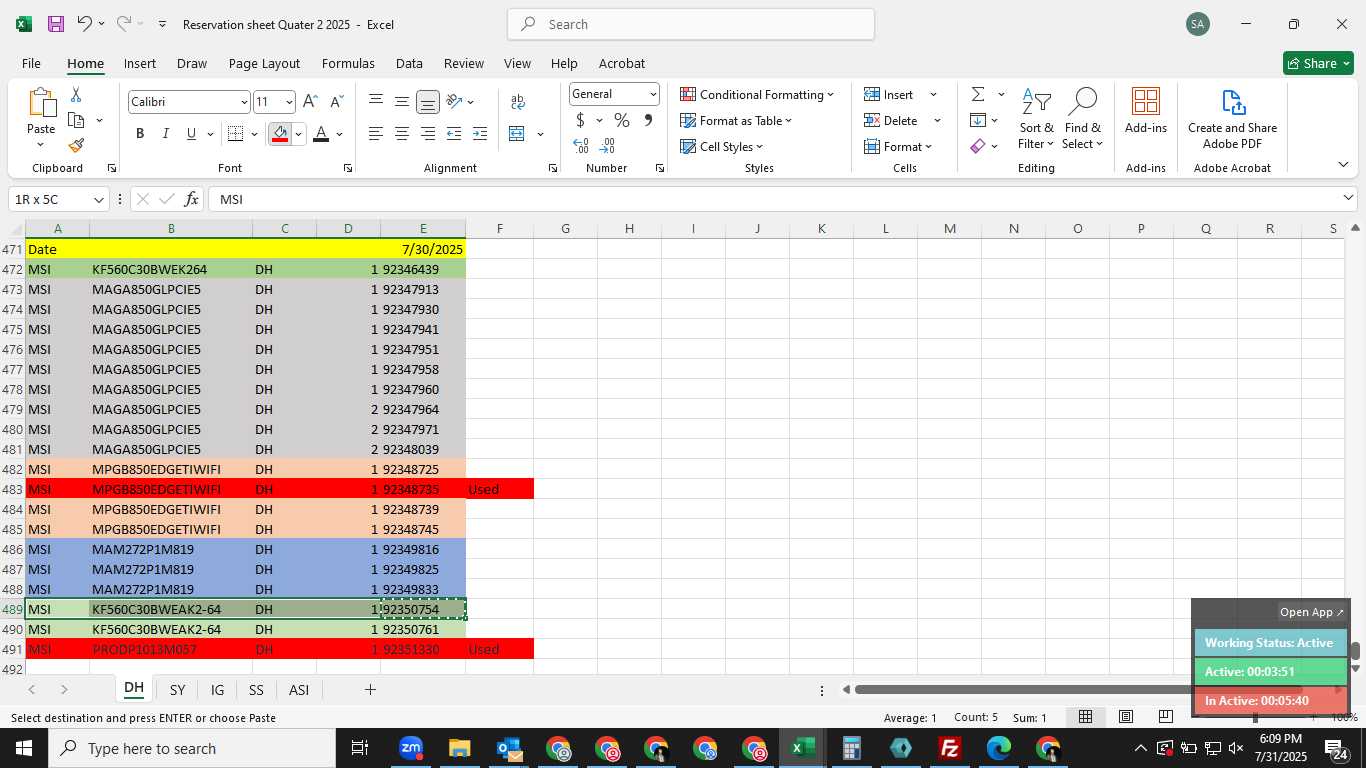The width and height of the screenshot is (1366, 768).
Task: Collapse the ribbon with the chevron
Action: coord(1343,165)
